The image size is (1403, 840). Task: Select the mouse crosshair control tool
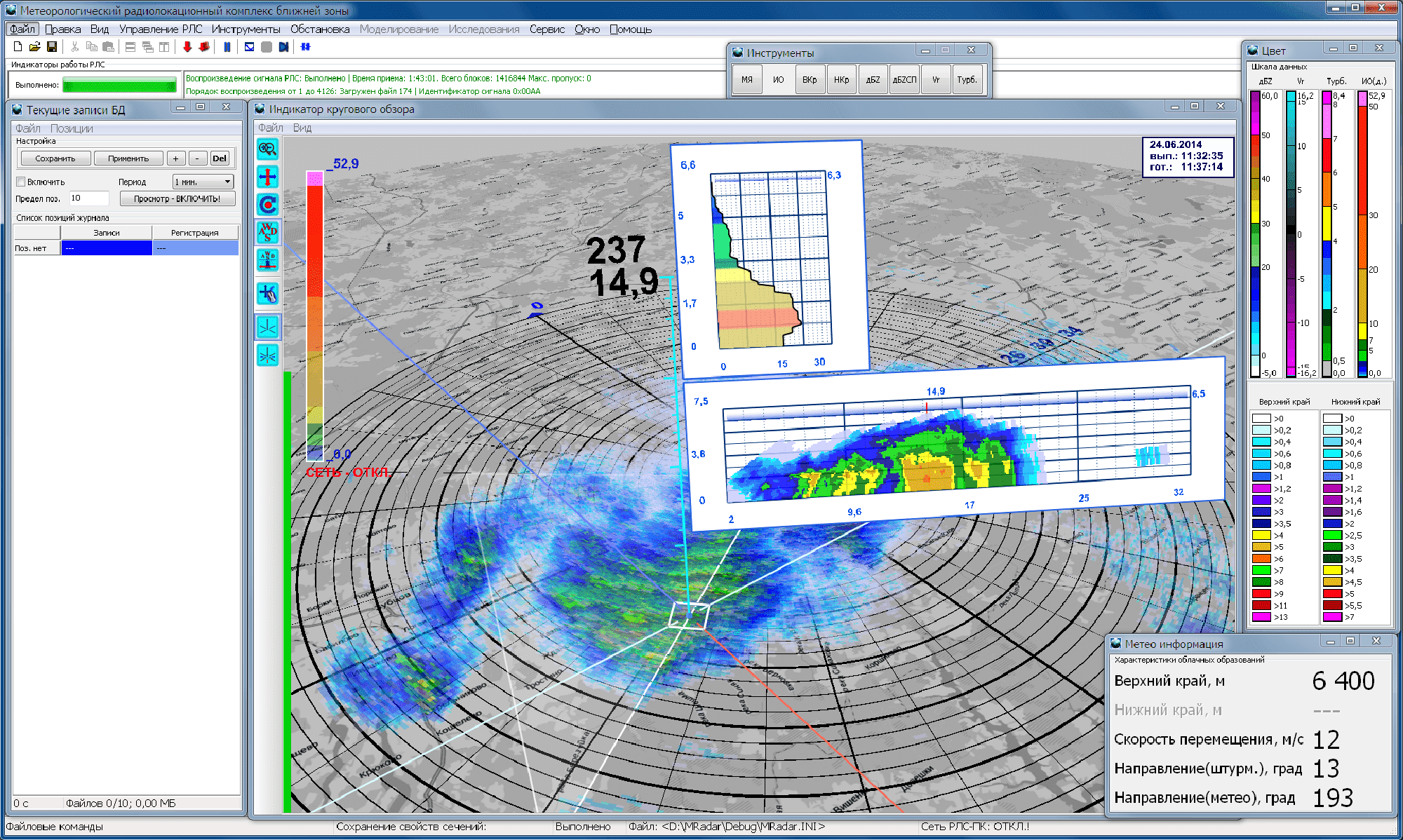268,293
